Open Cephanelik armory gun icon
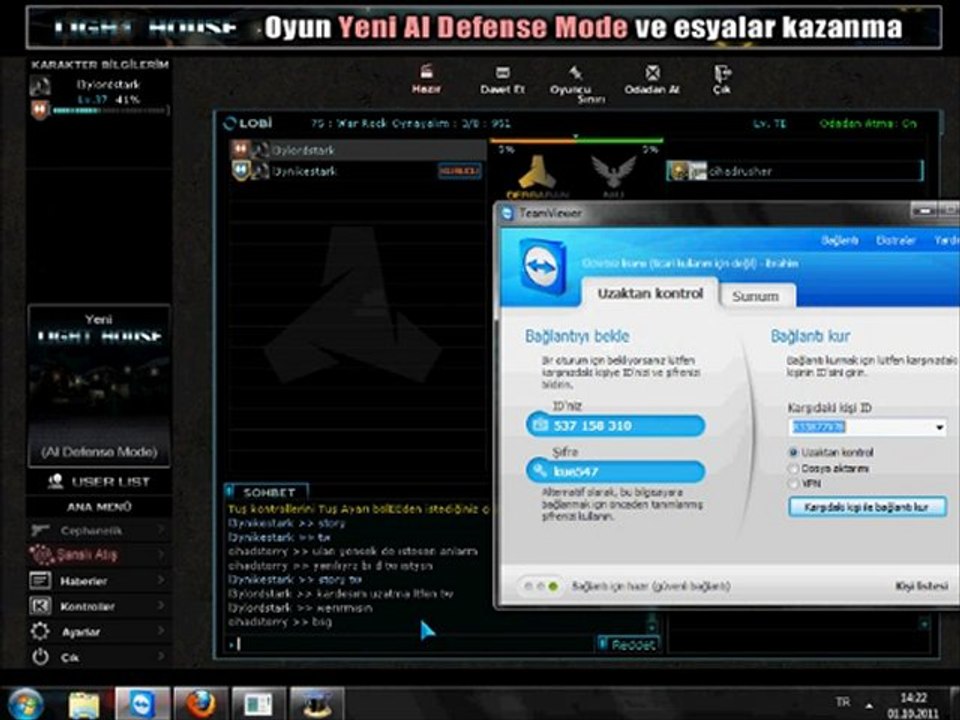960x720 pixels. [x=40, y=530]
